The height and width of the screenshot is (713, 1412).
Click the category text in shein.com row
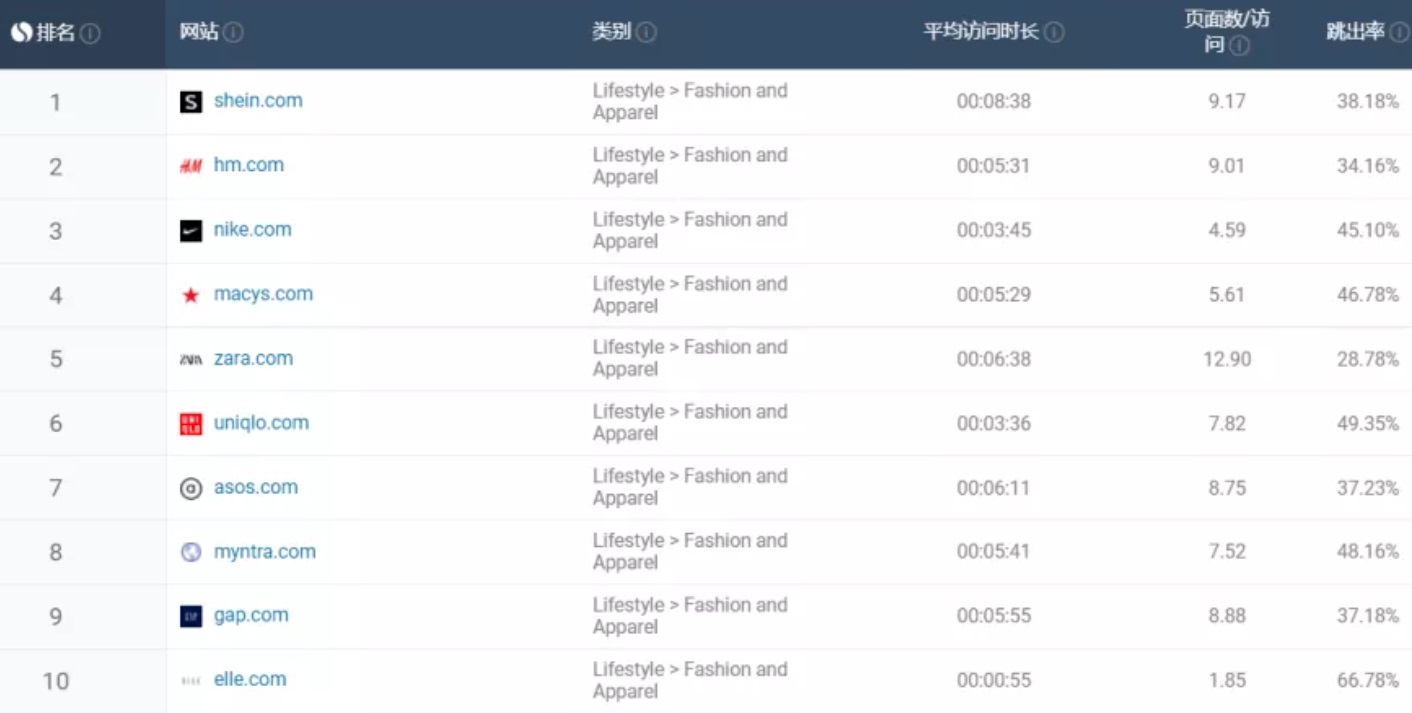[690, 101]
